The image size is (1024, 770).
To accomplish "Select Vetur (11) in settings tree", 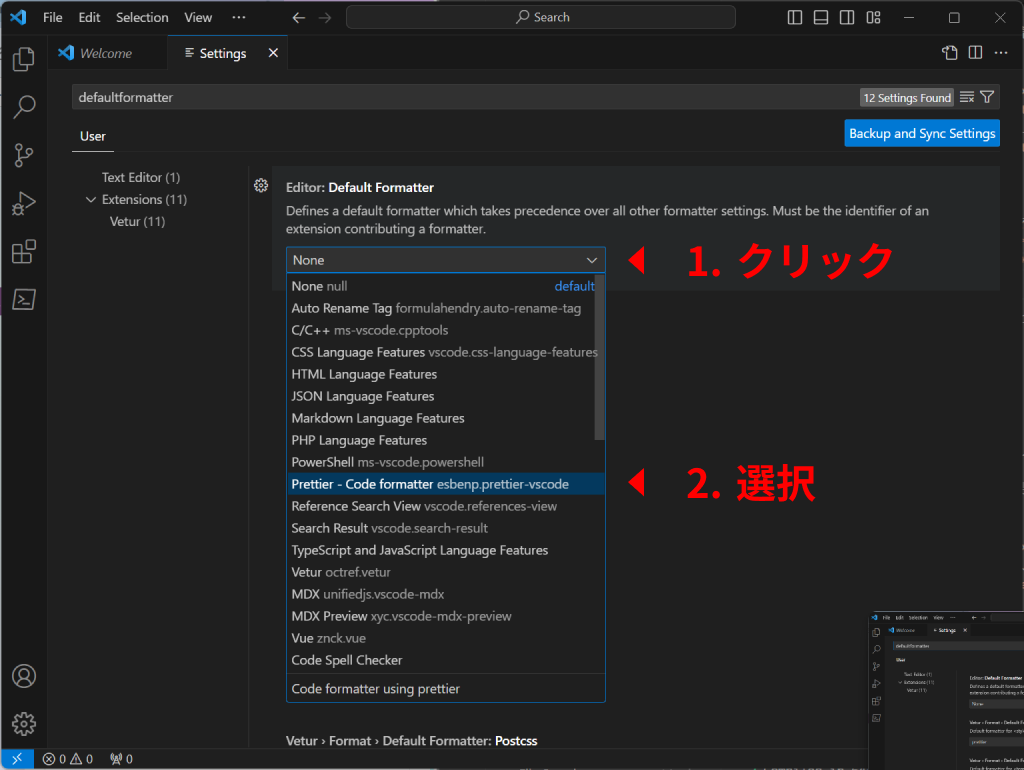I will click(x=137, y=221).
